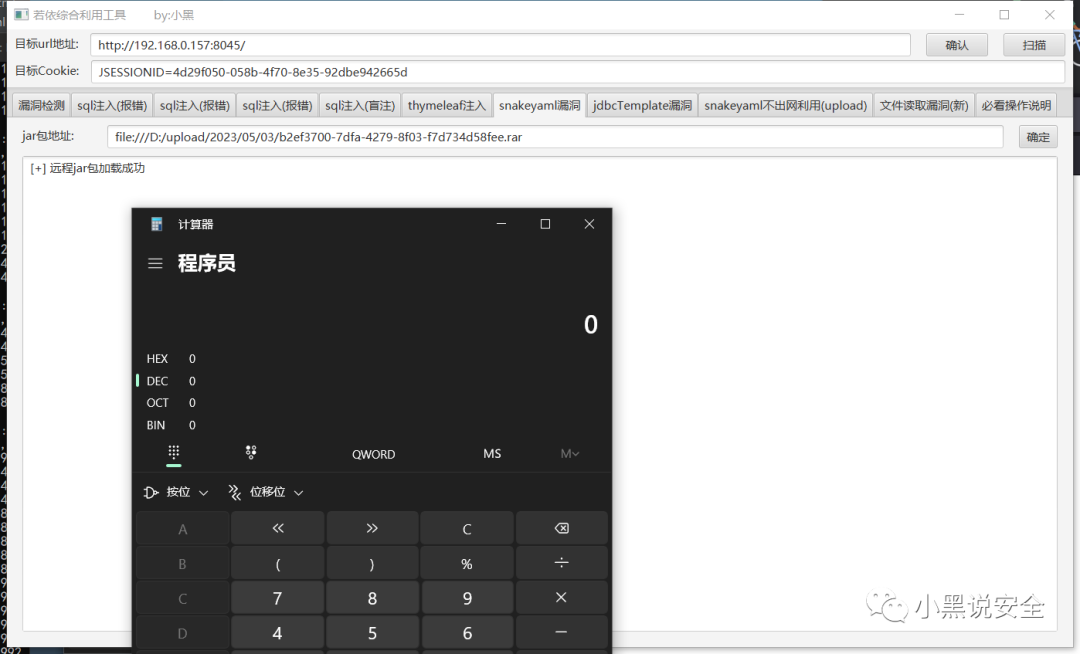
Task: Maximize the calculator window
Action: click(x=545, y=224)
